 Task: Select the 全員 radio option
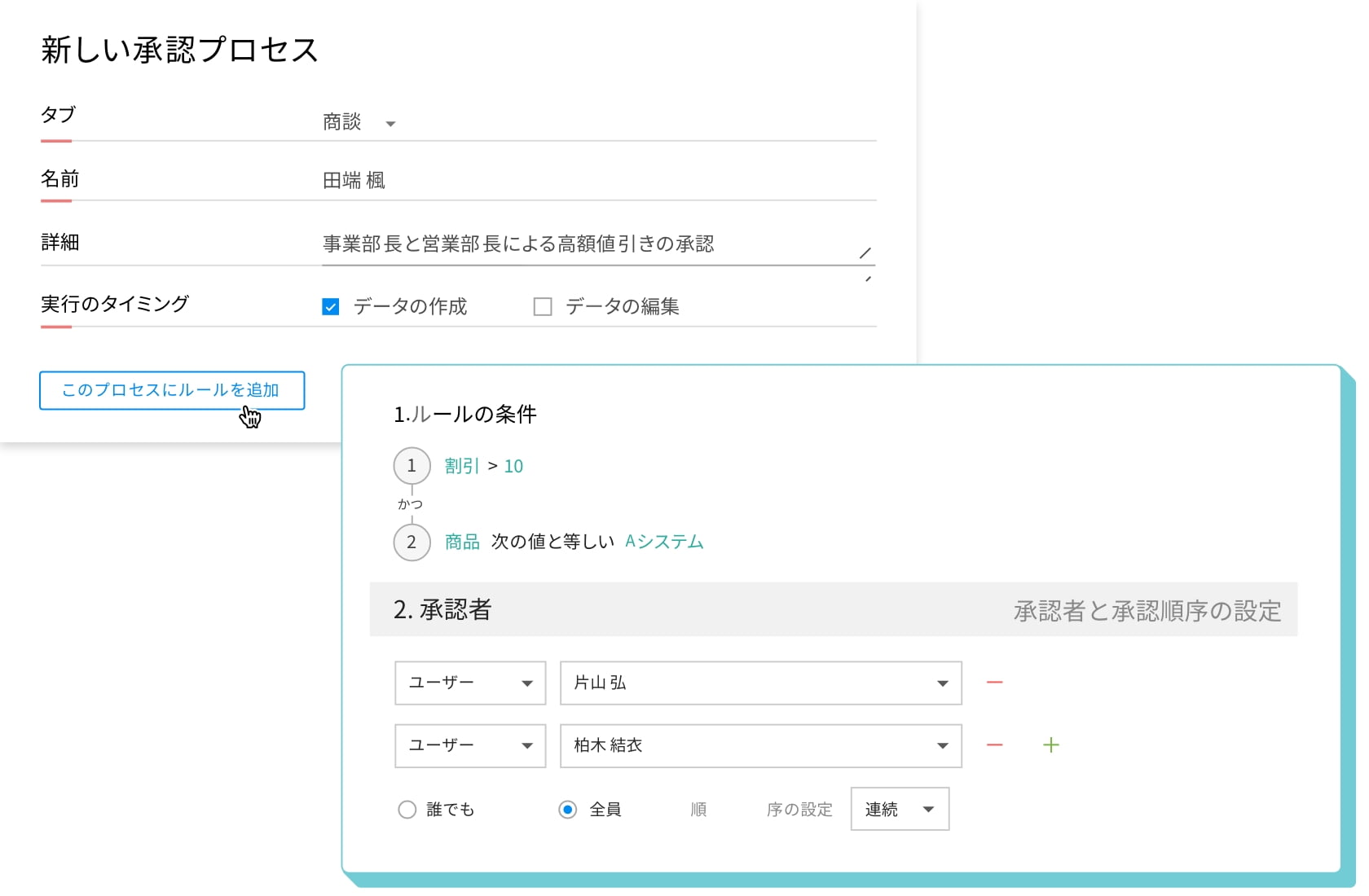[568, 809]
